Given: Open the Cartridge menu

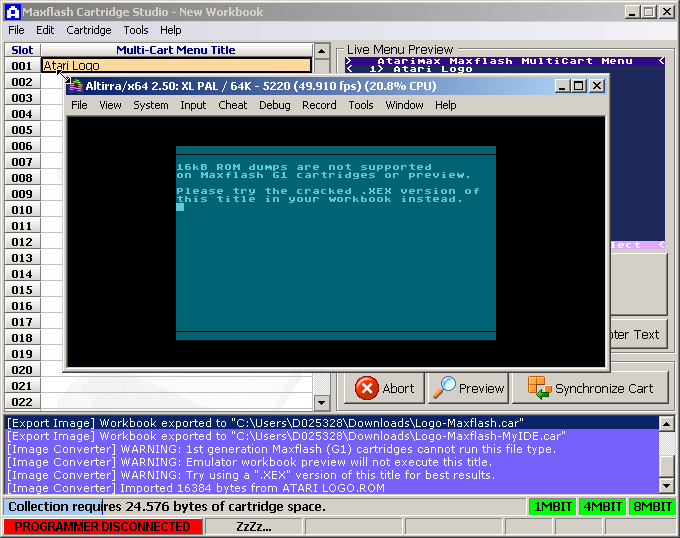Looking at the screenshot, I should pyautogui.click(x=88, y=30).
